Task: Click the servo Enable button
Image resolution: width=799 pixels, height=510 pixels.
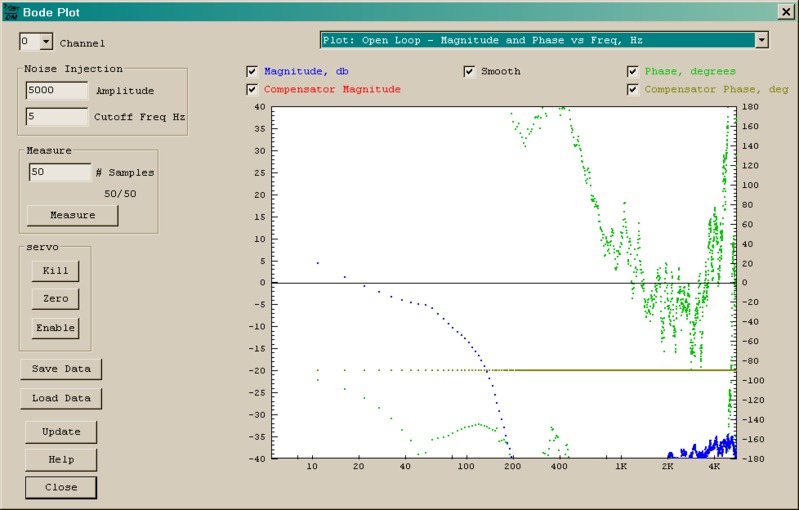Action: pyautogui.click(x=56, y=327)
